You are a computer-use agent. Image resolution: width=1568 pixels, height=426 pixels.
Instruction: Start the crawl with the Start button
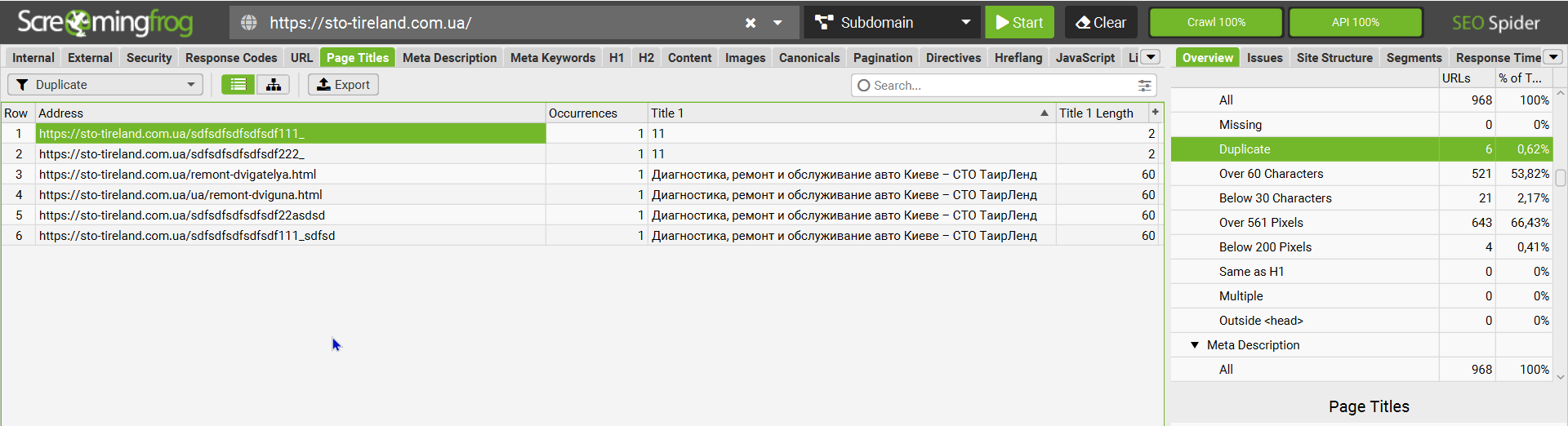tap(1019, 23)
